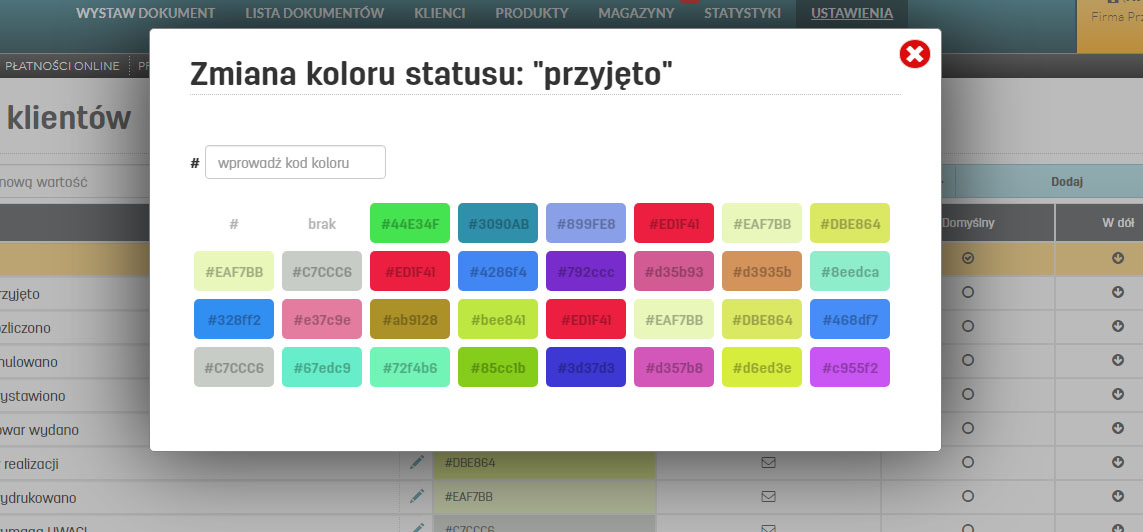Select the green #85cc1b swatch
The image size is (1143, 532).
click(498, 367)
